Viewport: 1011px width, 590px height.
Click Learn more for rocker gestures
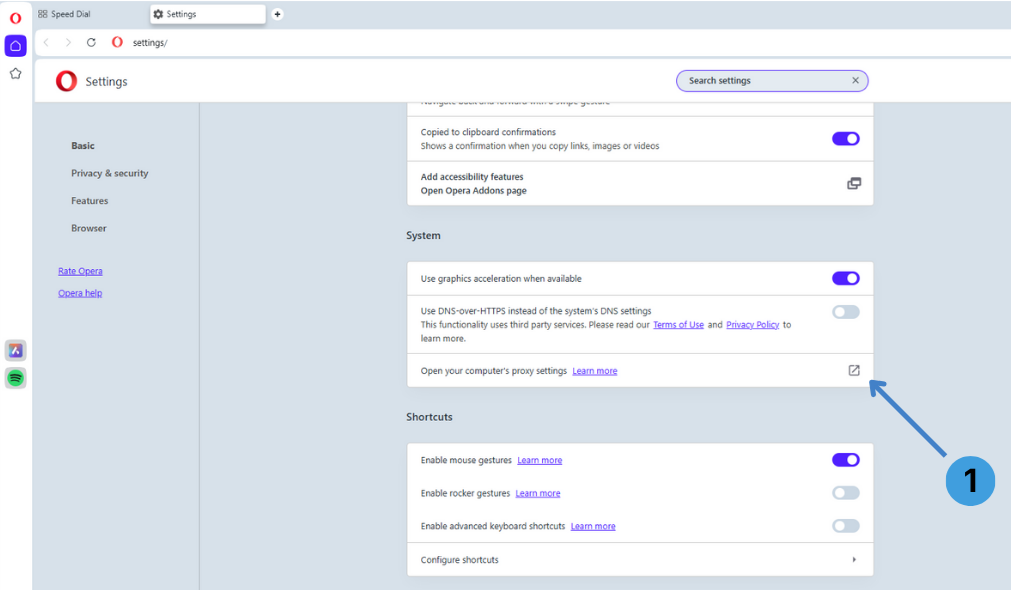coord(538,493)
